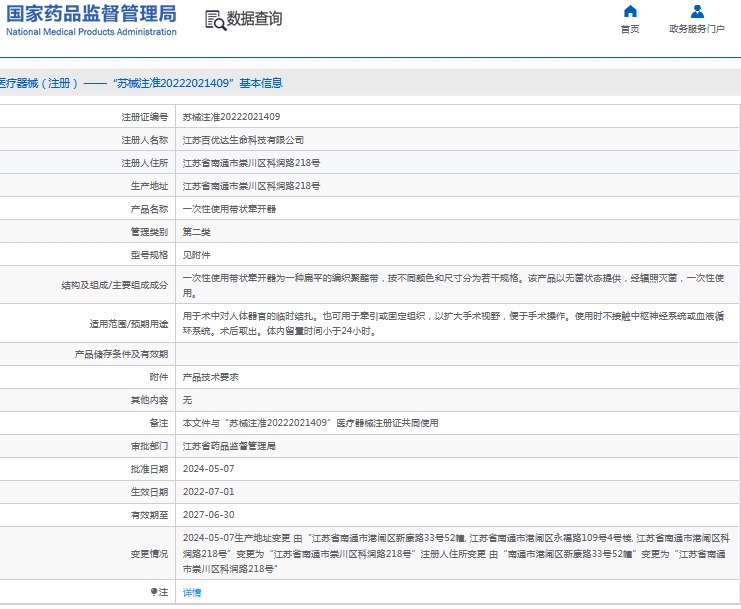The image size is (741, 609).
Task: Click the 附件 label
Action: (x=159, y=377)
